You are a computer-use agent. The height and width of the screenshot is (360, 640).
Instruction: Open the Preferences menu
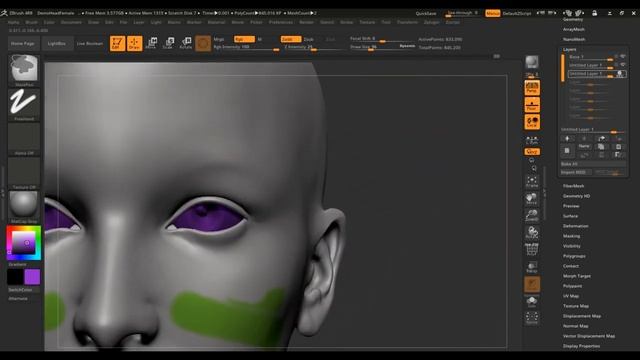click(281, 22)
